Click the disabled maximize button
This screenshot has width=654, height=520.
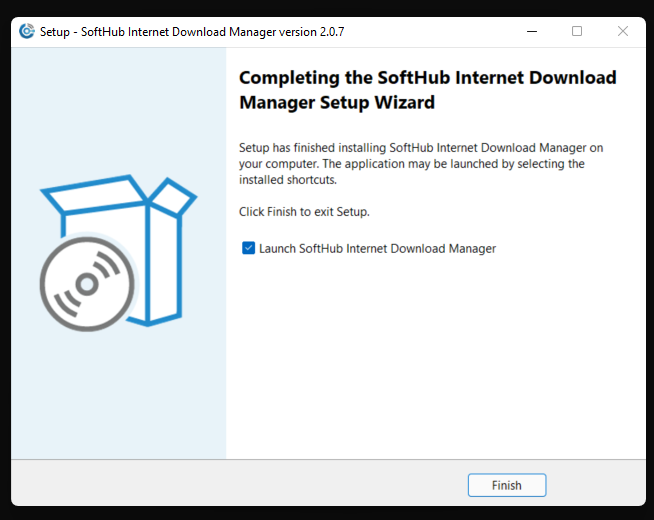tap(577, 31)
